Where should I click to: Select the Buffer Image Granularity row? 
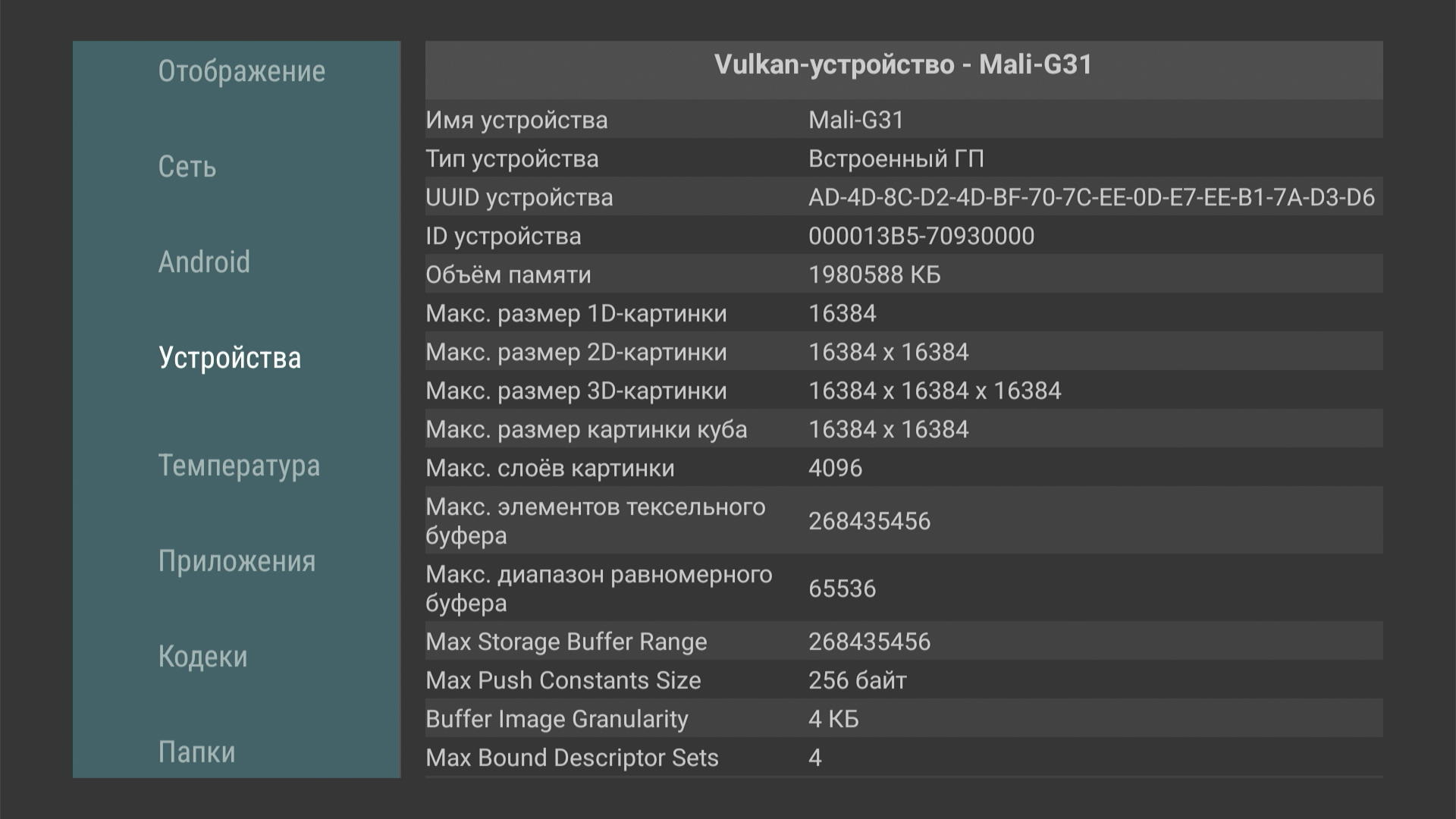(903, 719)
